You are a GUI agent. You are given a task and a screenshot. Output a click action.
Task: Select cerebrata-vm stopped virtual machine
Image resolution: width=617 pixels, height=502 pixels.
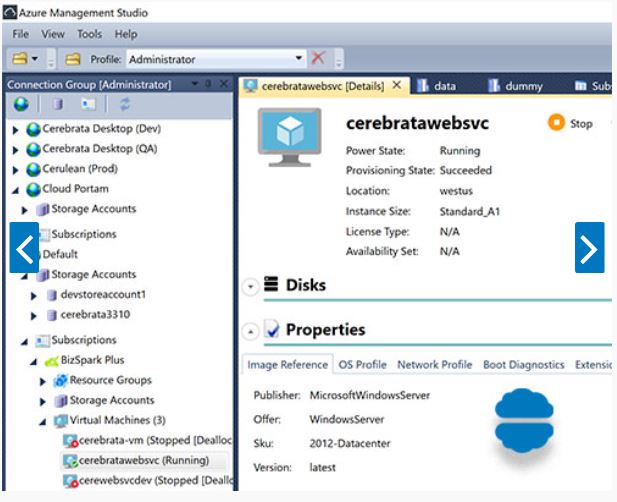(155, 440)
